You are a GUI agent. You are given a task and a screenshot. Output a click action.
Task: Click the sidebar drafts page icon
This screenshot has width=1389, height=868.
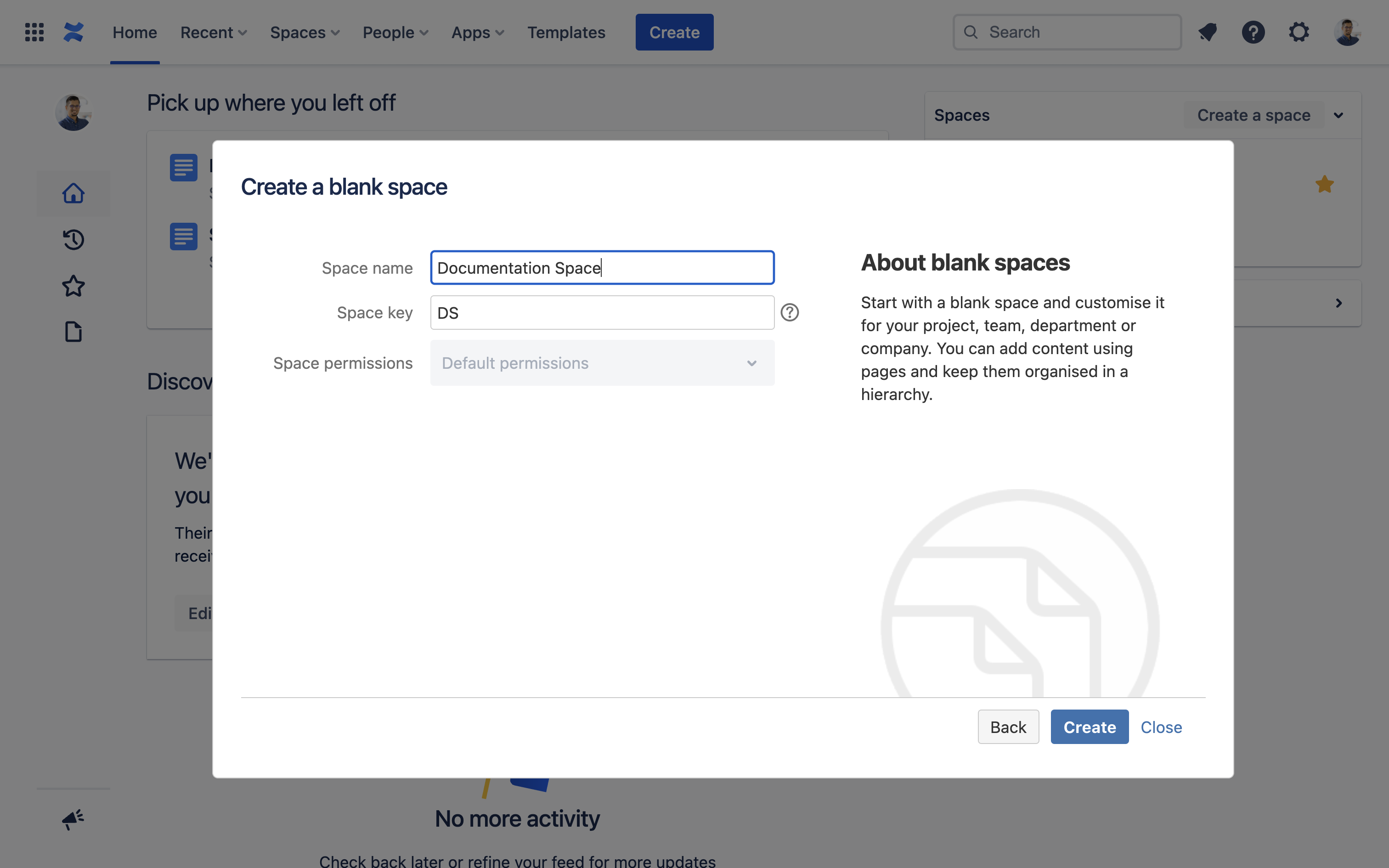pos(73,332)
